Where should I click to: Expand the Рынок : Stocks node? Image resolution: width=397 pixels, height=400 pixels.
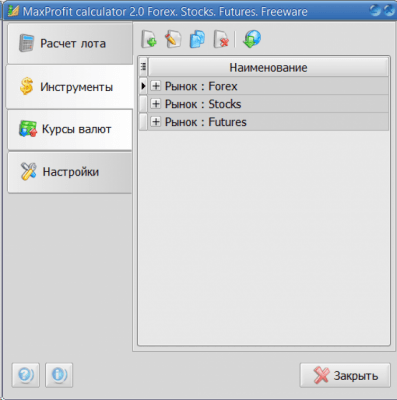click(x=155, y=104)
